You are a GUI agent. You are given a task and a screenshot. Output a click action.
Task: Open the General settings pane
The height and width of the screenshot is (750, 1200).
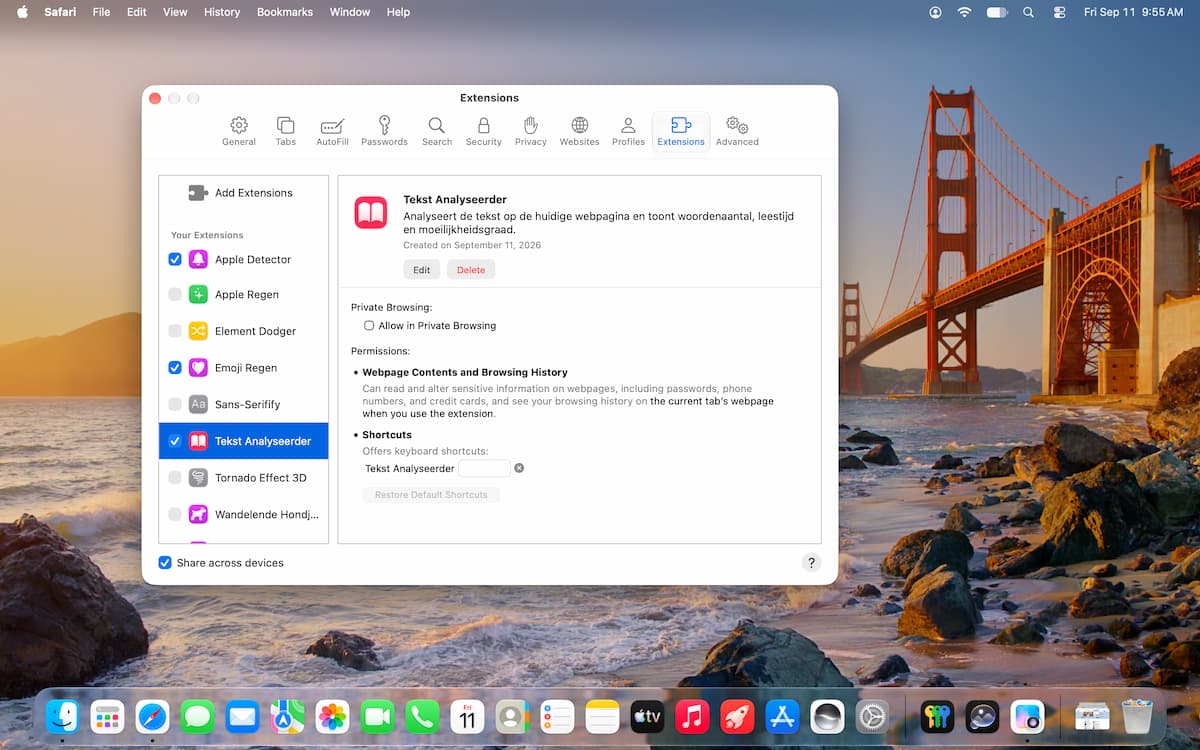(x=239, y=131)
